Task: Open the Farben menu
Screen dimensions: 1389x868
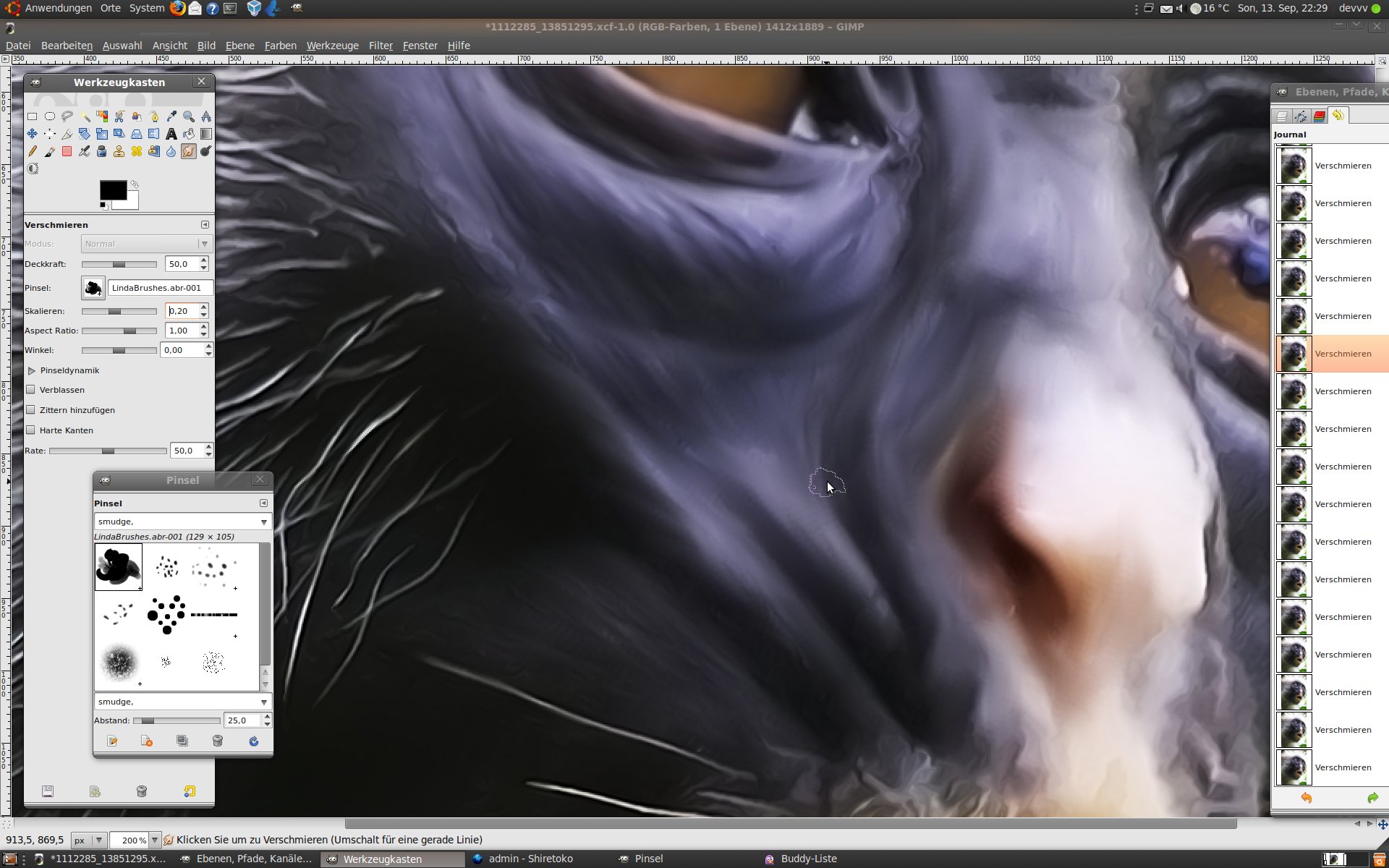Action: [280, 46]
